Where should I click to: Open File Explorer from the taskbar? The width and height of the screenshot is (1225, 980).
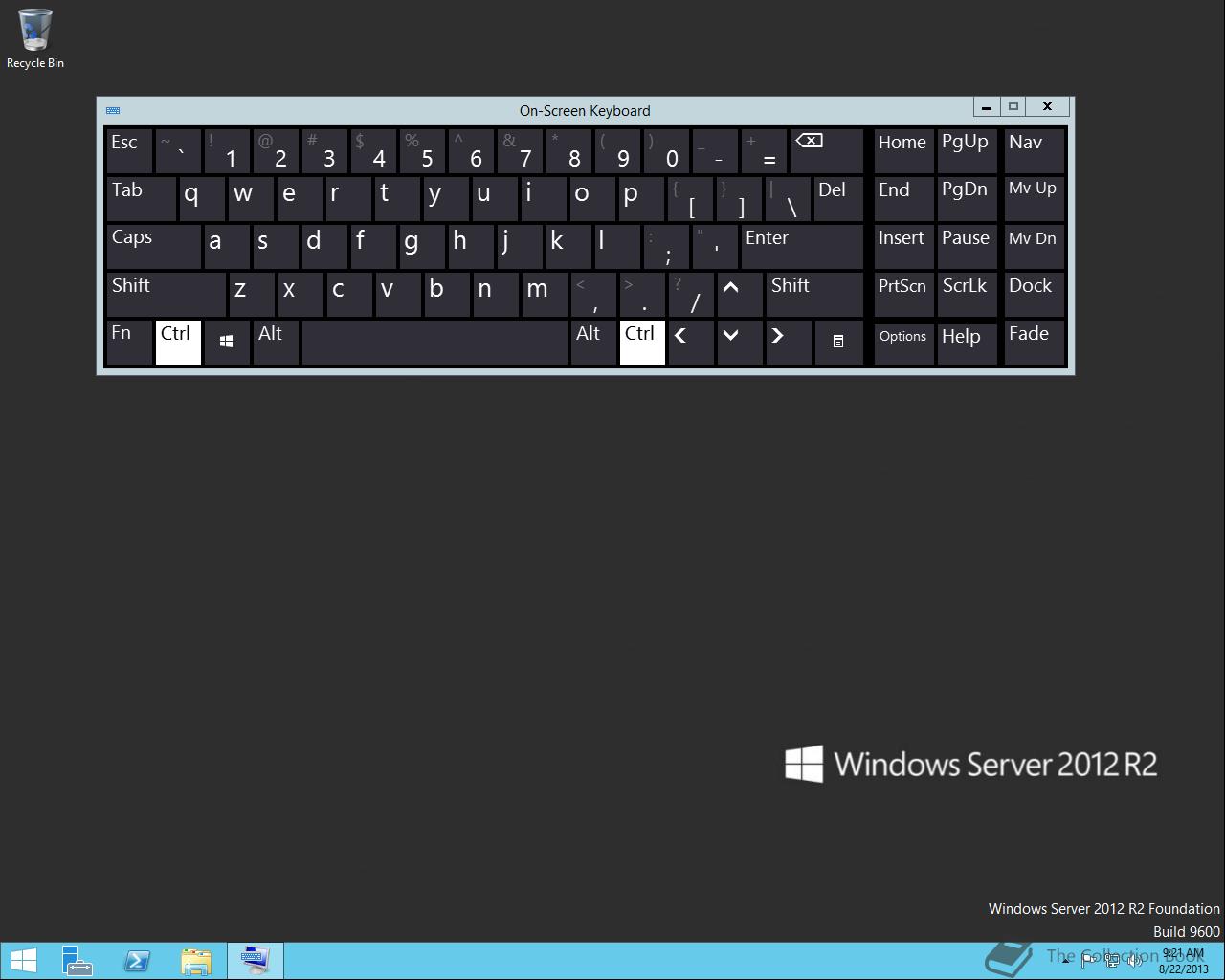click(x=196, y=961)
